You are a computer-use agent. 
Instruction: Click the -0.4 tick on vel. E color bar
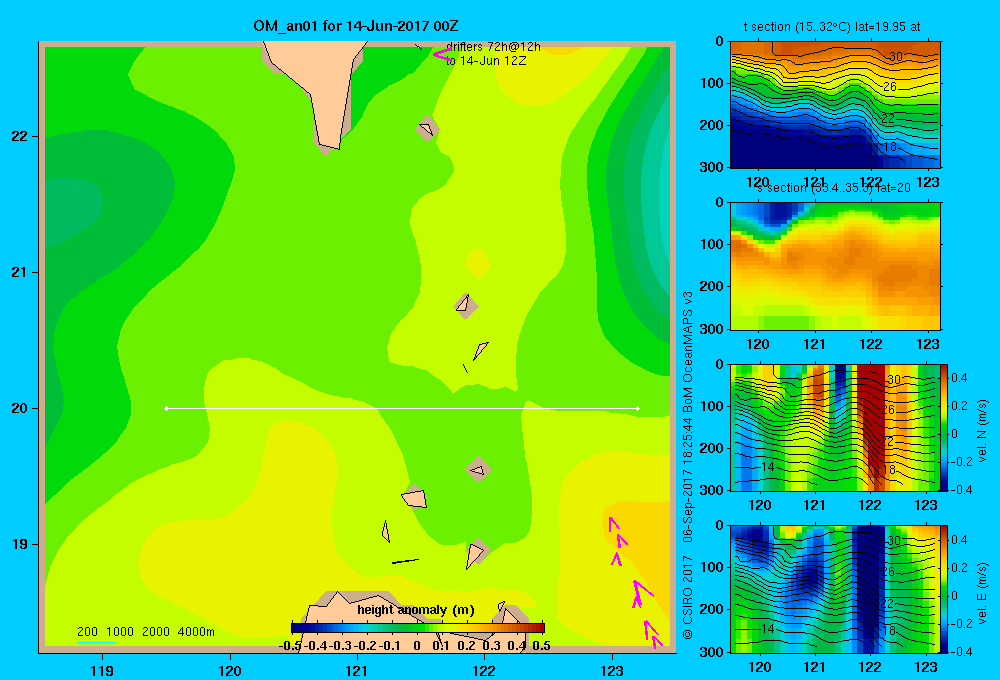[x=961, y=651]
